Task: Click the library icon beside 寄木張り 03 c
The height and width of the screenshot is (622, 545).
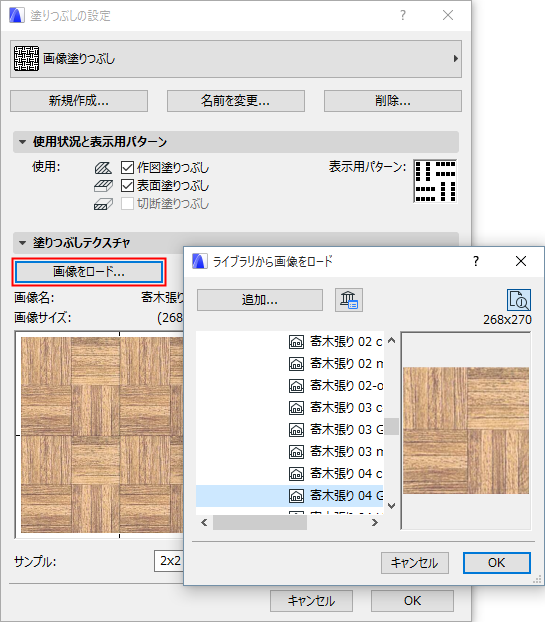Action: (296, 408)
